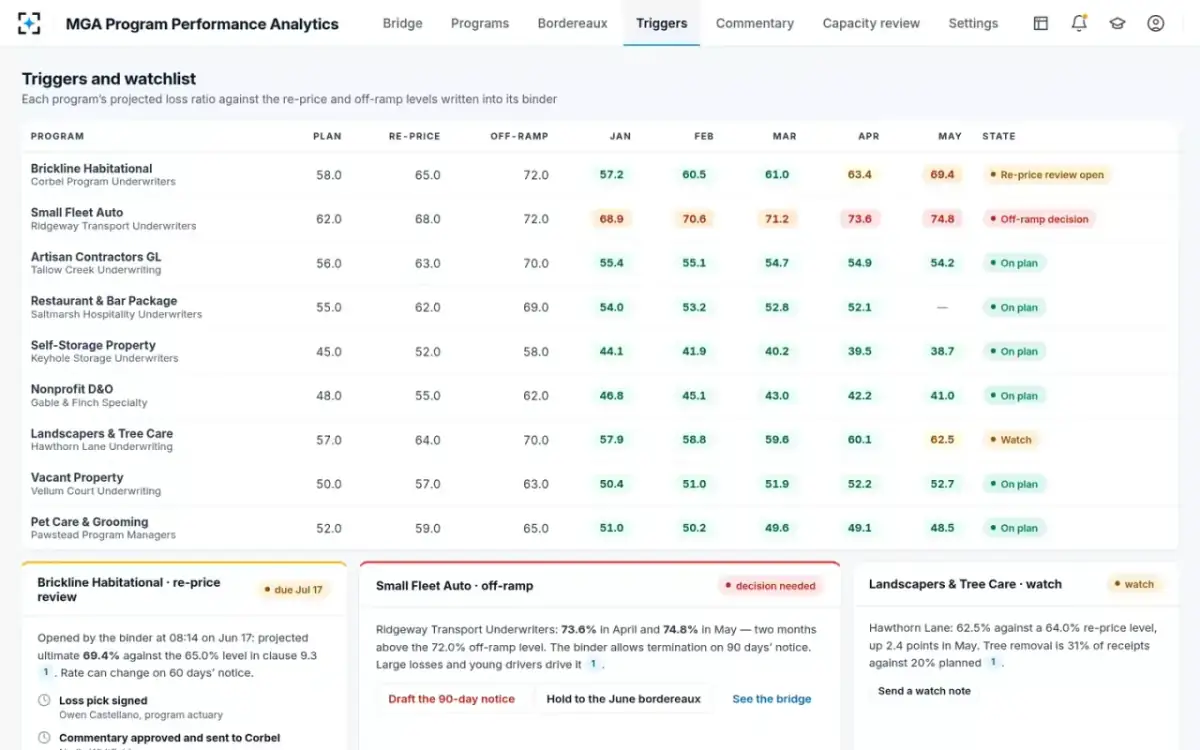Click Restaurant & Bar April value 52.1

point(860,307)
